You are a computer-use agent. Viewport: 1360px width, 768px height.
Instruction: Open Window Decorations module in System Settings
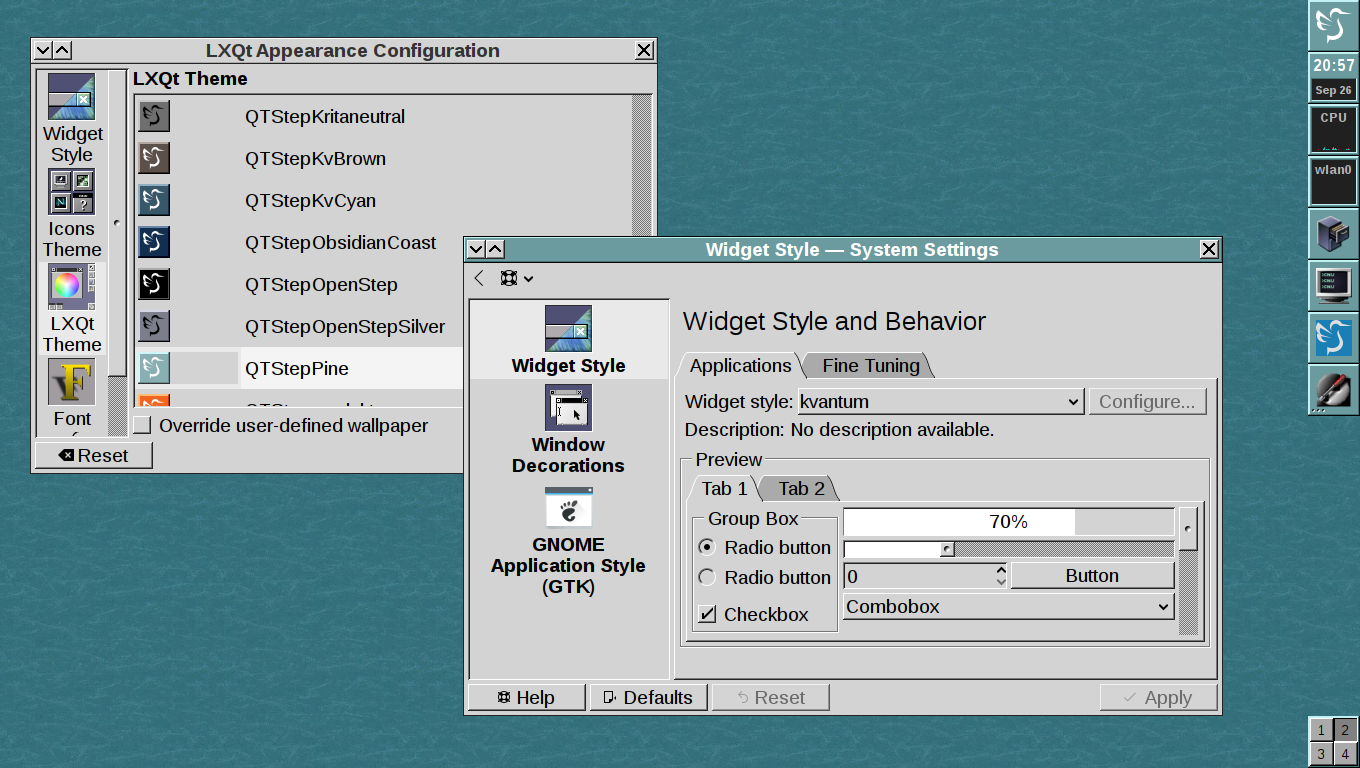[568, 429]
